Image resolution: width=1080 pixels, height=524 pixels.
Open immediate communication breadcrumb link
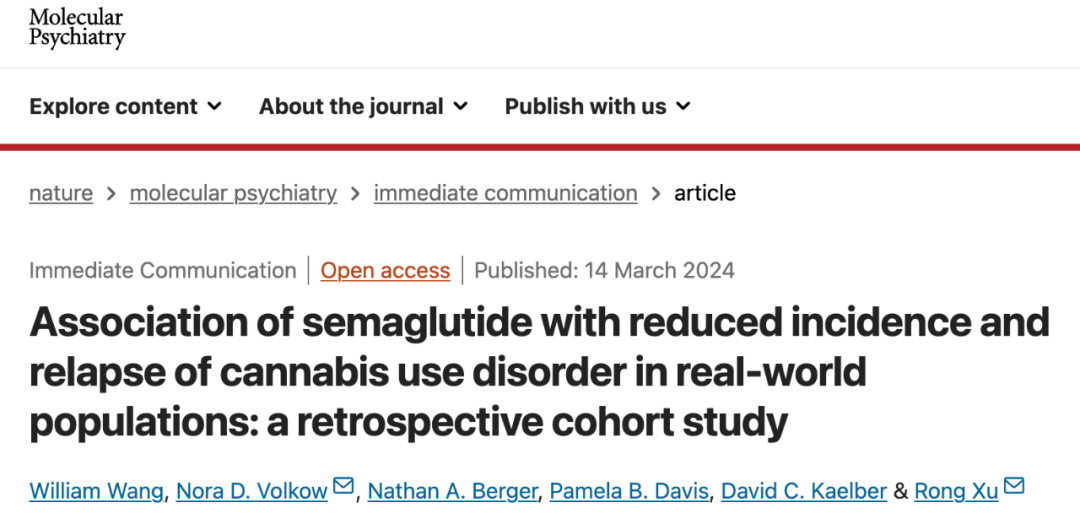pos(505,193)
